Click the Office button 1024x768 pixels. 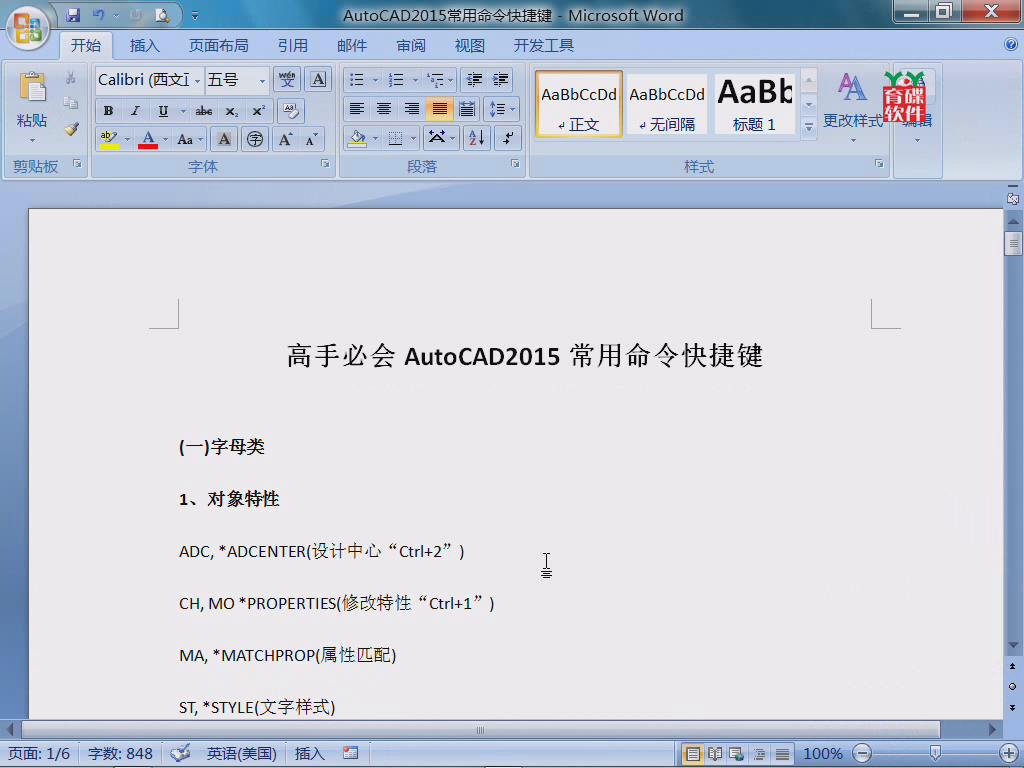[x=27, y=28]
